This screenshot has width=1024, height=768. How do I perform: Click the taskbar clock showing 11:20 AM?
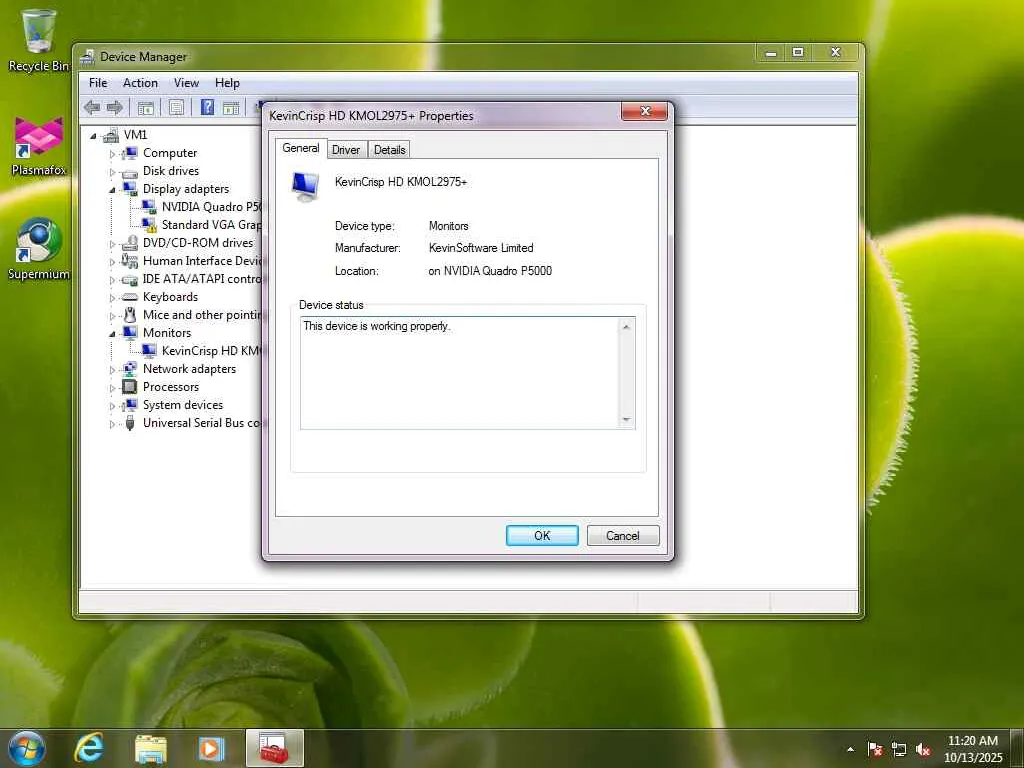pyautogui.click(x=973, y=749)
